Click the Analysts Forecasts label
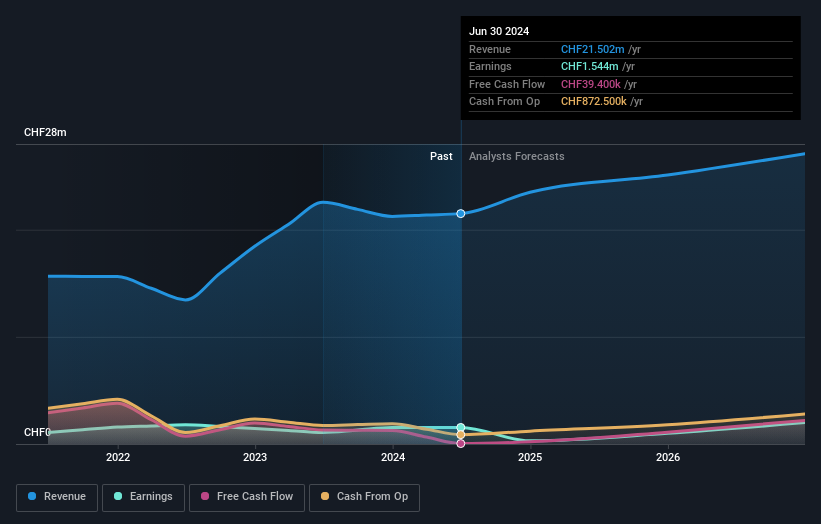Image resolution: width=821 pixels, height=524 pixels. tap(517, 157)
